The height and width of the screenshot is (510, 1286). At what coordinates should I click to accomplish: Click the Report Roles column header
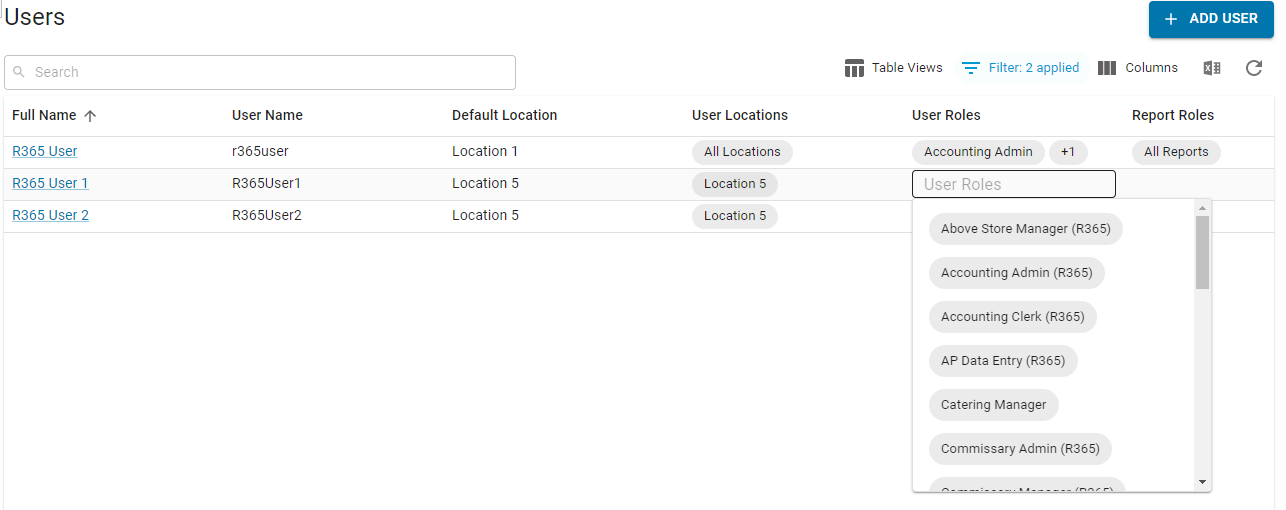click(1173, 115)
